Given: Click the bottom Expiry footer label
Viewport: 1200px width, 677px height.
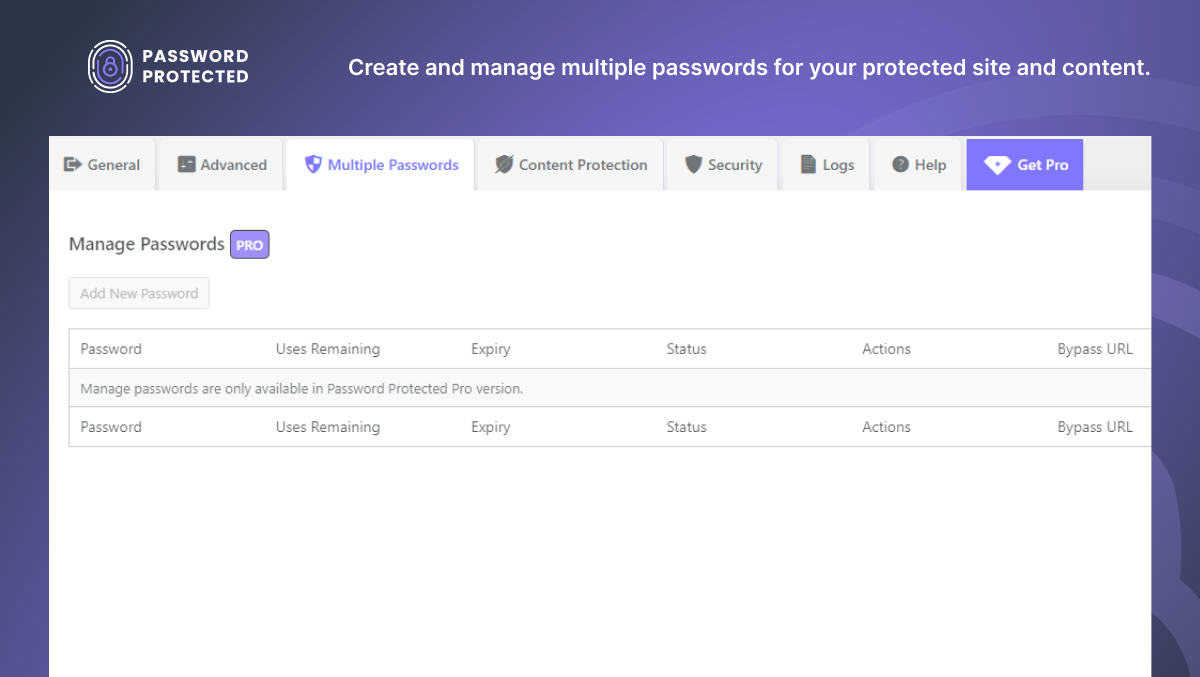Looking at the screenshot, I should (491, 427).
